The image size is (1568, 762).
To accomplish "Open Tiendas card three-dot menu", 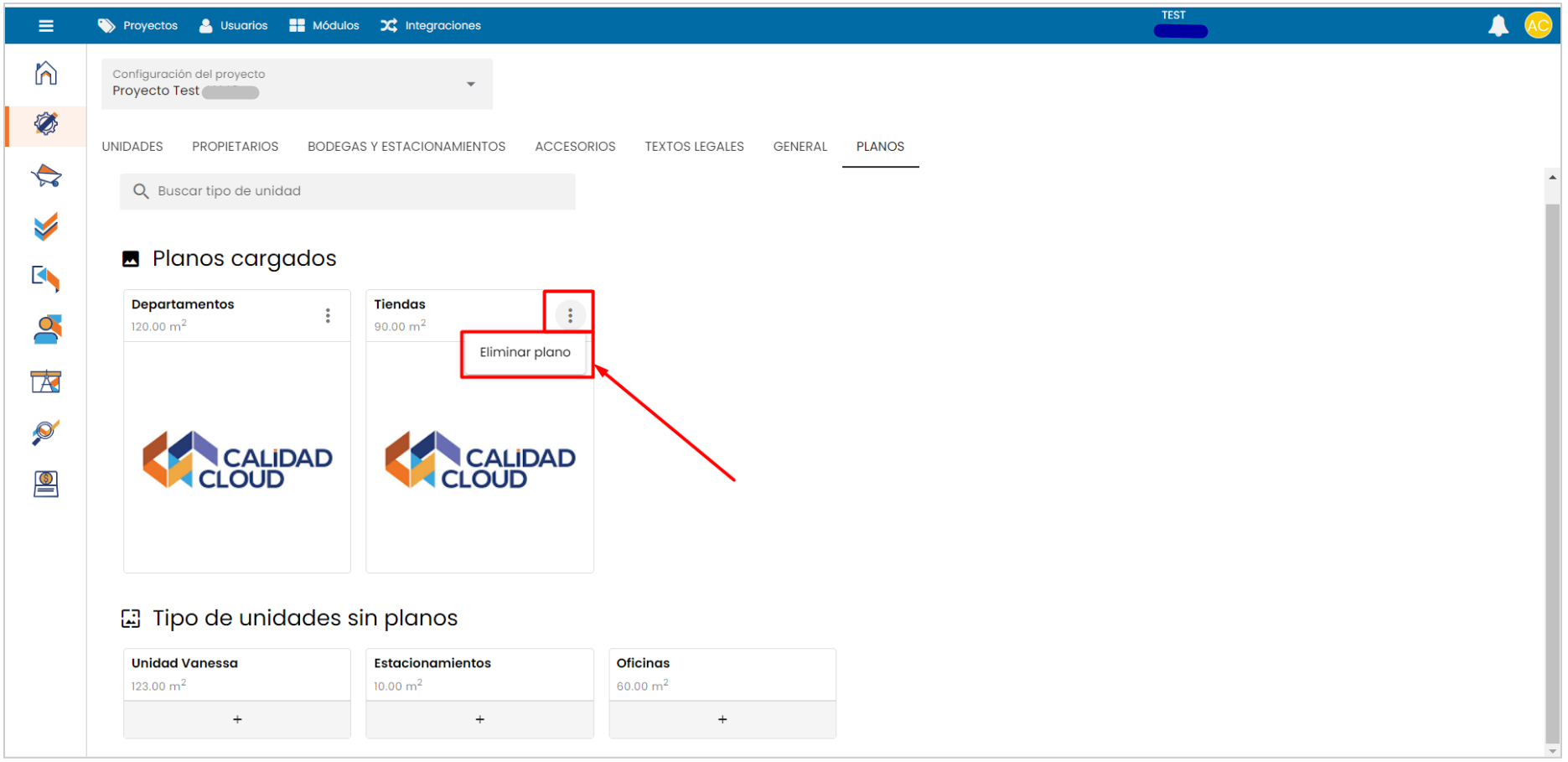I will (570, 316).
